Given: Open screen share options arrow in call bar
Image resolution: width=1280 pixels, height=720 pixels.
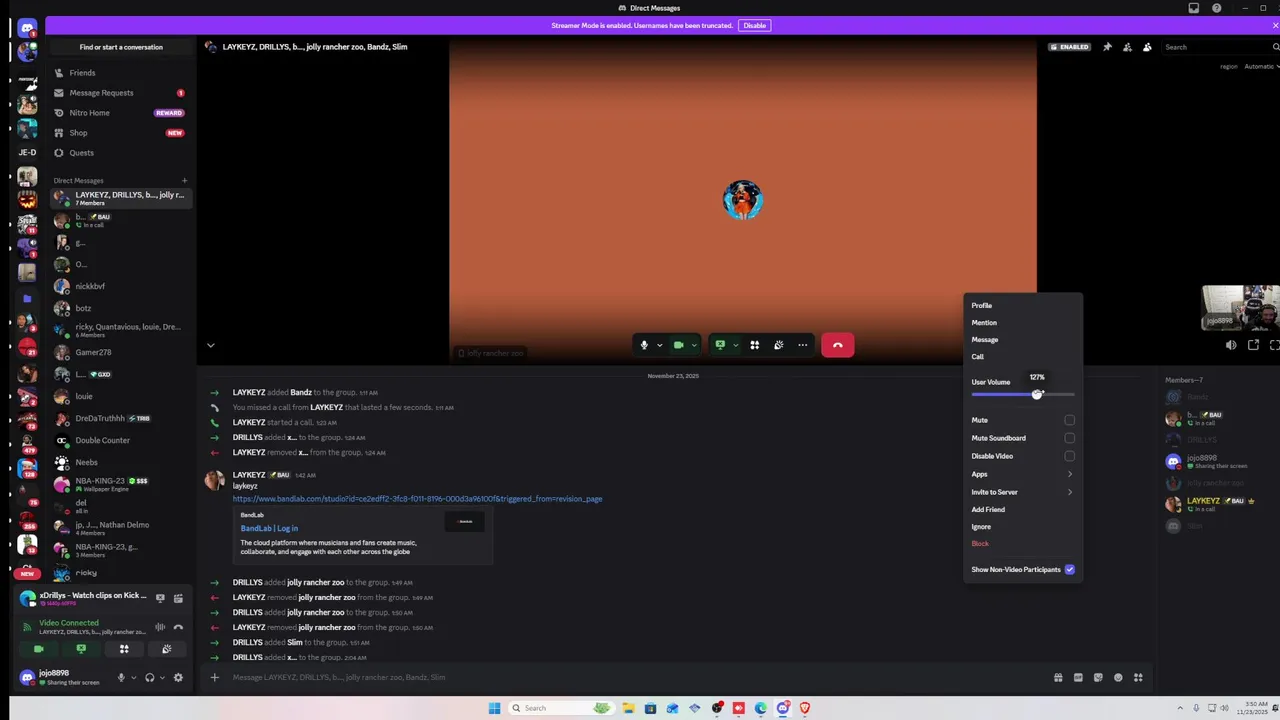Looking at the screenshot, I should pyautogui.click(x=735, y=345).
